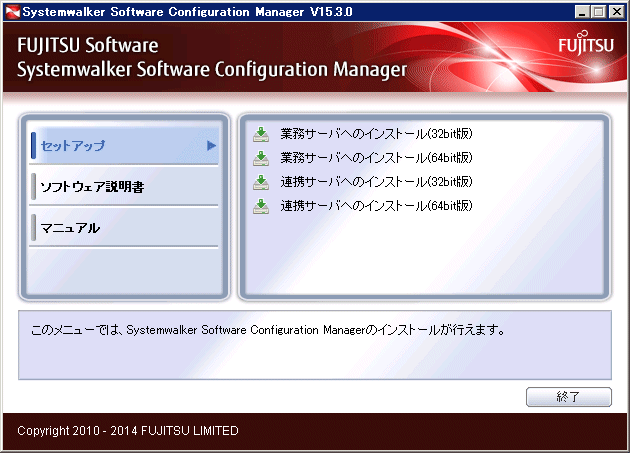Click install icon for 連携サーバへのインストール(32bit版)
Image resolution: width=630 pixels, height=453 pixels.
pyautogui.click(x=261, y=182)
